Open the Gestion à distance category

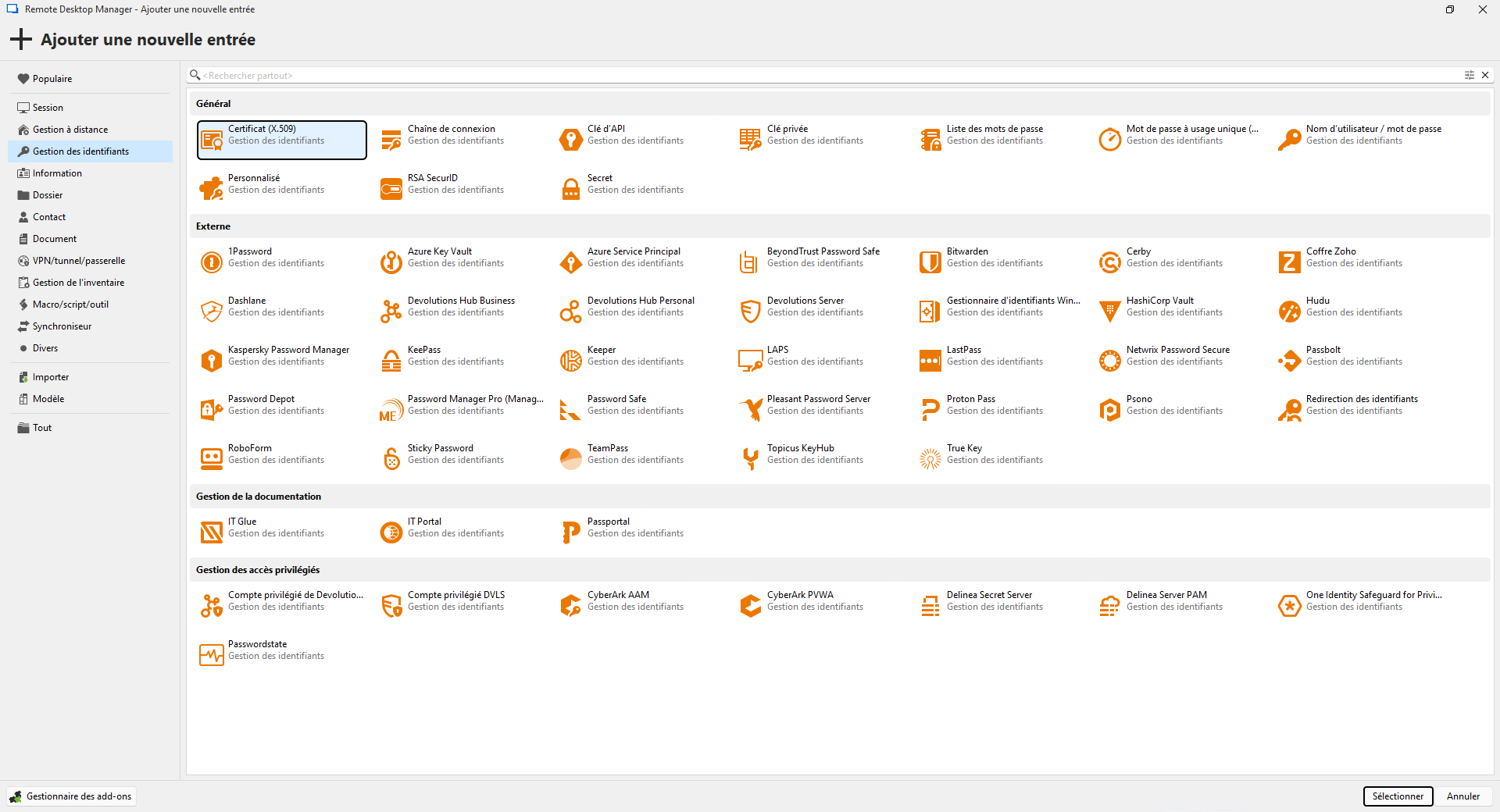(x=91, y=130)
